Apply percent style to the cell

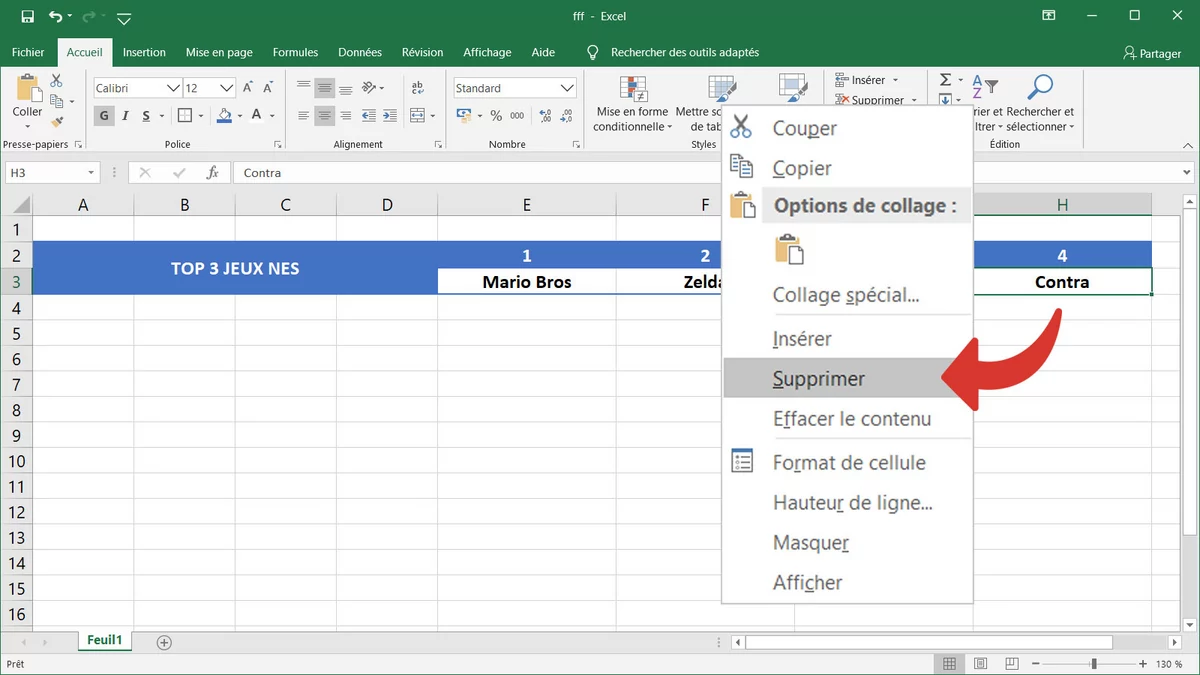point(496,116)
